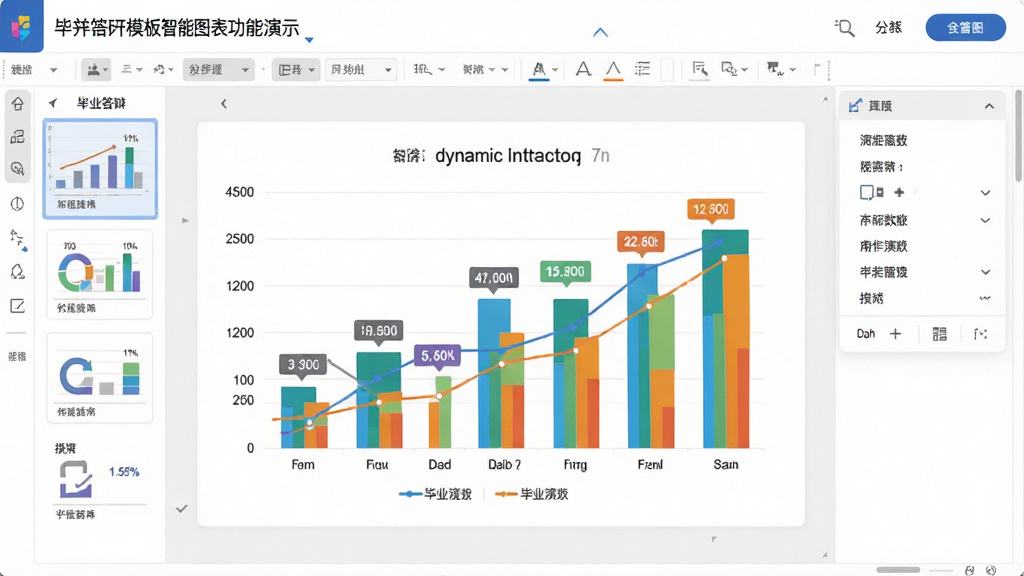The width and height of the screenshot is (1024, 576).
Task: Open the grid layout icon near Dah
Action: 939,334
